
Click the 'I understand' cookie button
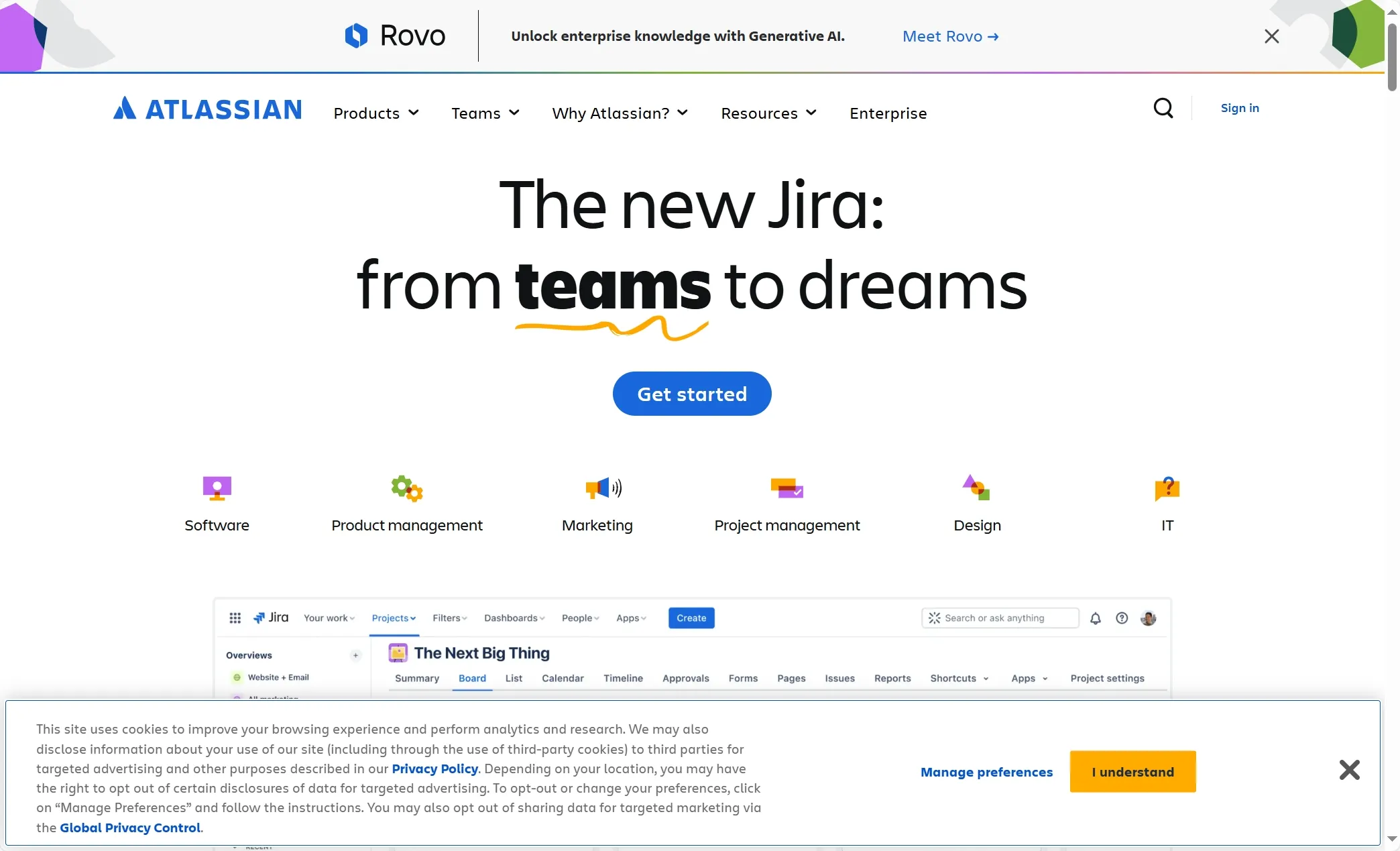pyautogui.click(x=1133, y=771)
